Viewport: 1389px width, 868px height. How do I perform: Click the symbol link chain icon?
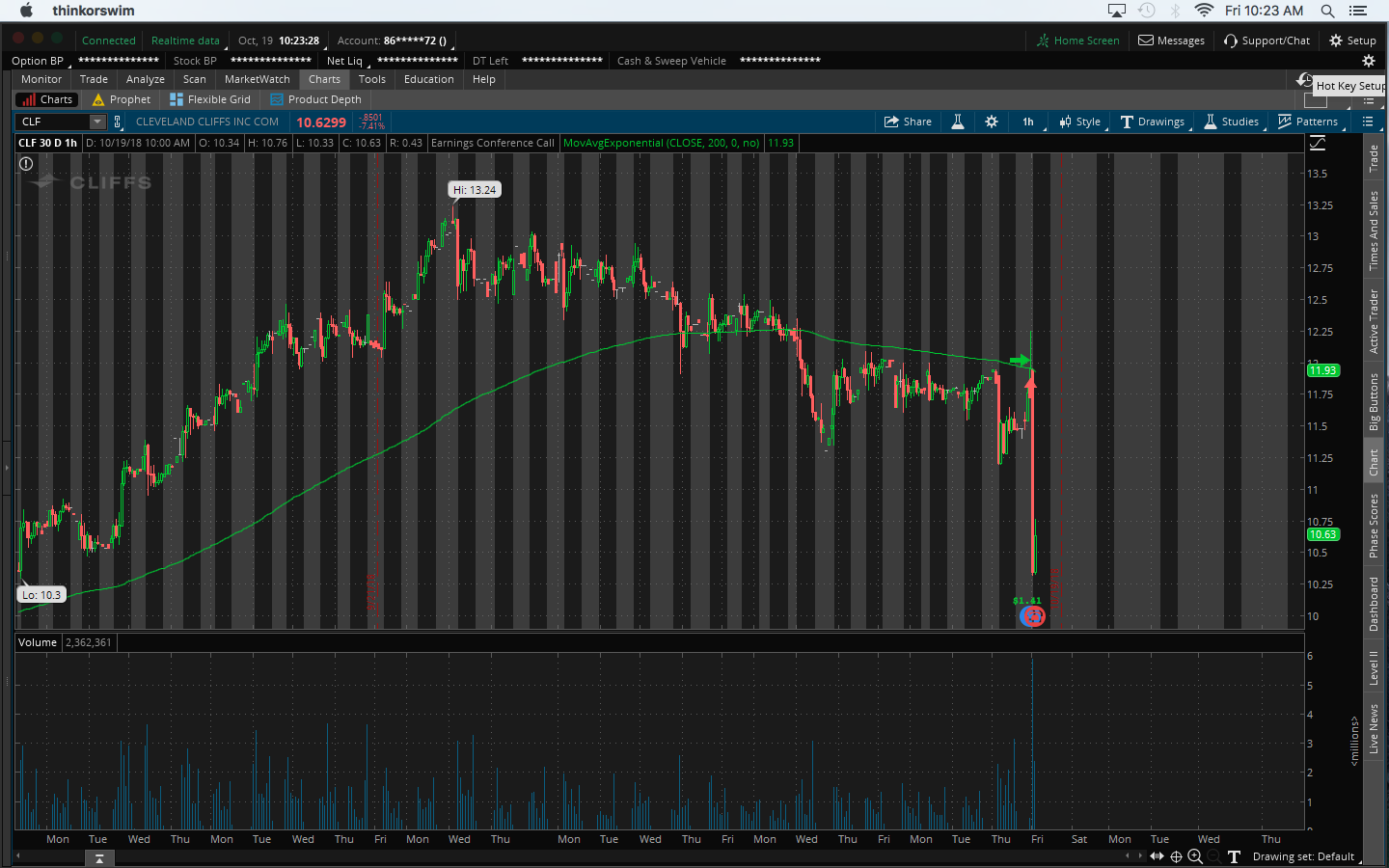coord(118,122)
